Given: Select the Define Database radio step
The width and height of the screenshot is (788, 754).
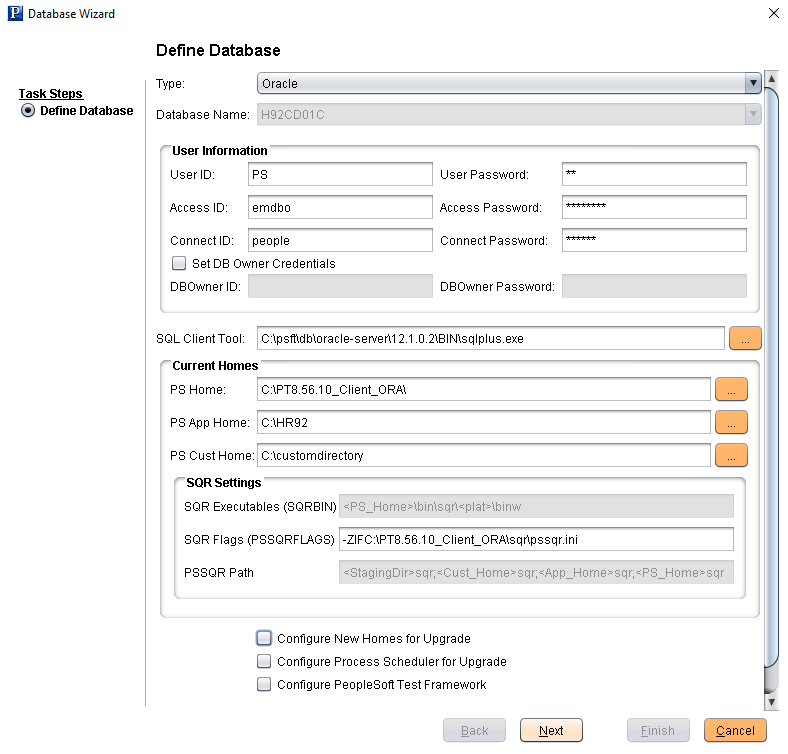Looking at the screenshot, I should point(28,111).
